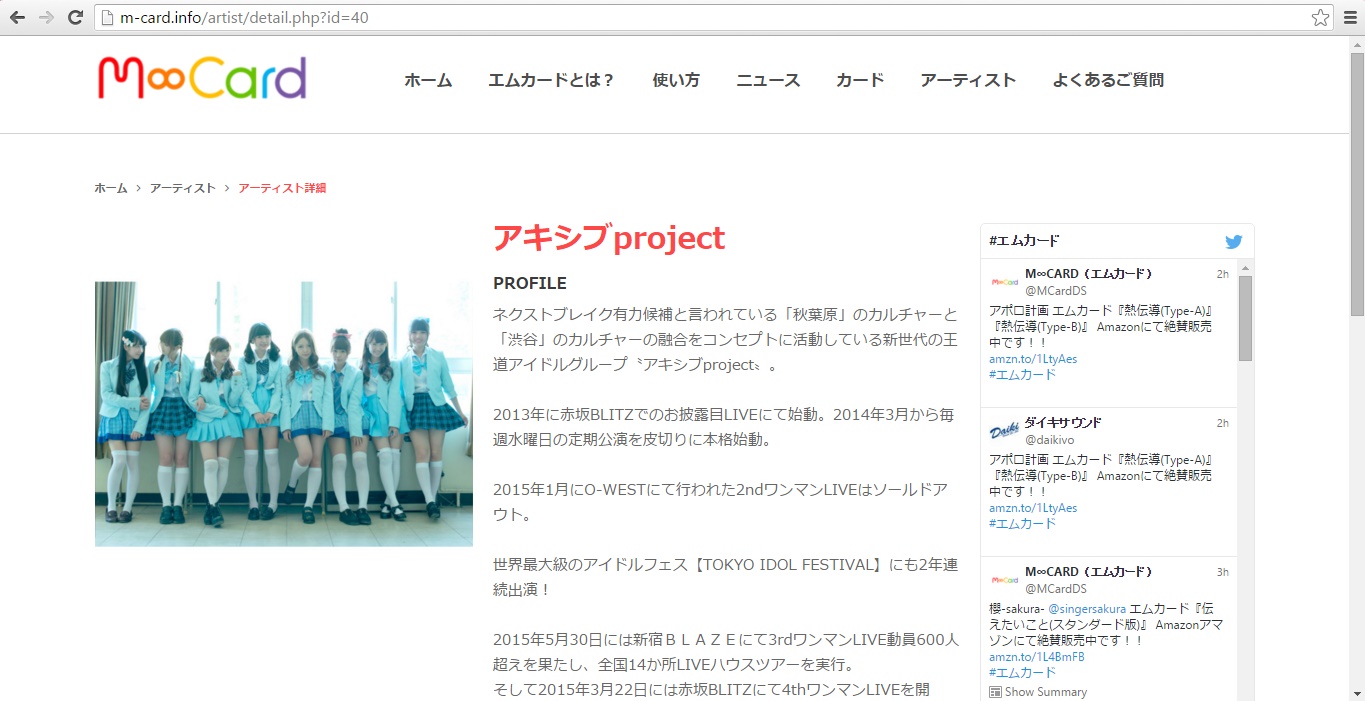Viewport: 1365px width, 701px height.
Task: Open the アーティスト menu item
Action: (968, 80)
